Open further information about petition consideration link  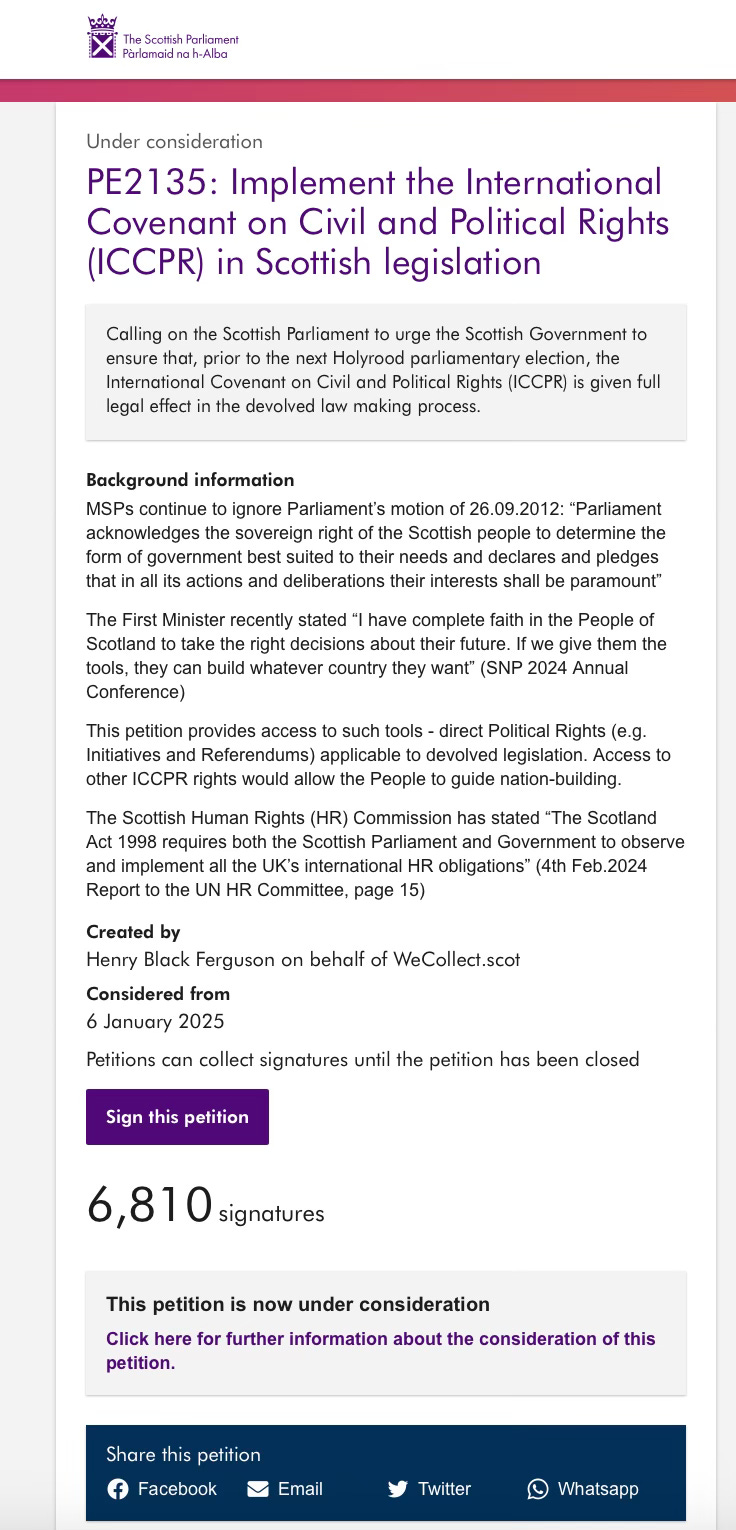click(x=381, y=1350)
